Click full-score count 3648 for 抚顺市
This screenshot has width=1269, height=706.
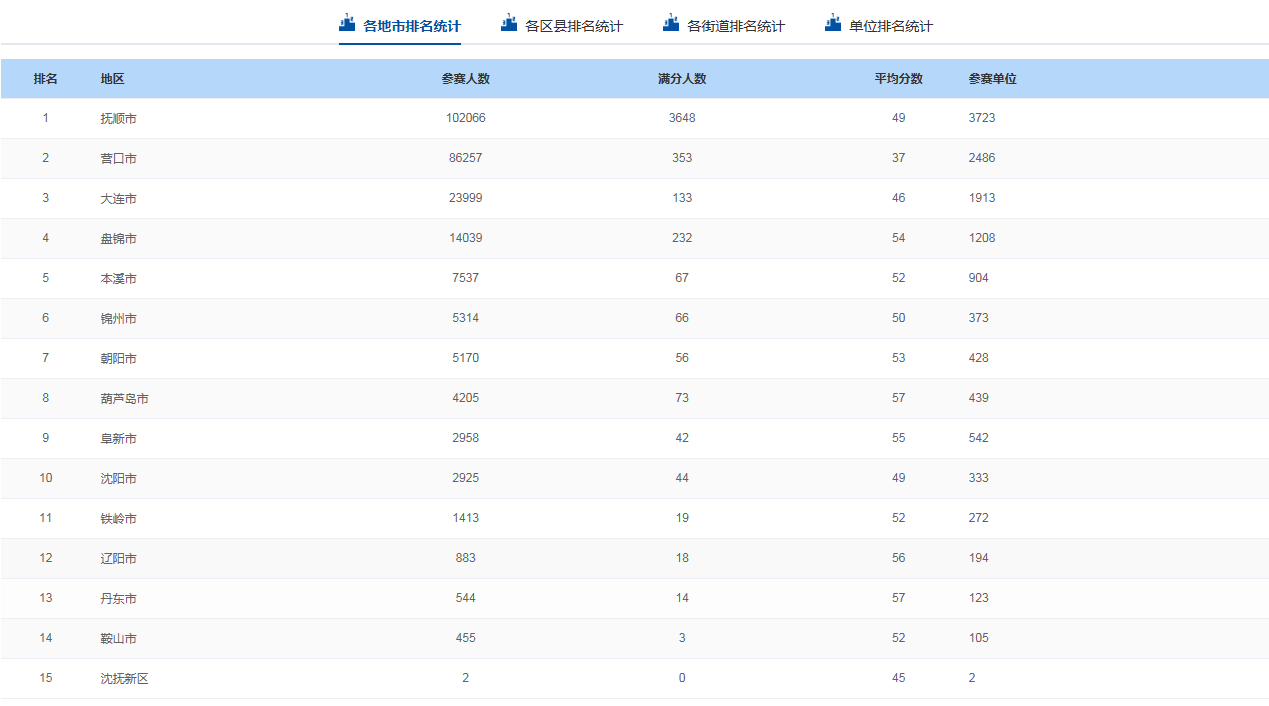682,118
